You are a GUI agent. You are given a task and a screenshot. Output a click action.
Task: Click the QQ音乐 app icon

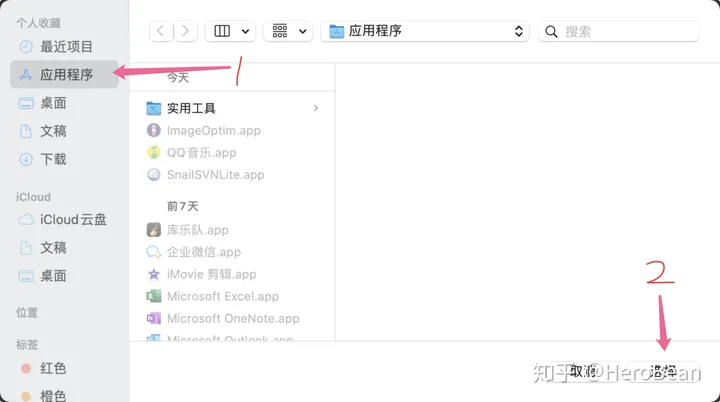coord(153,152)
